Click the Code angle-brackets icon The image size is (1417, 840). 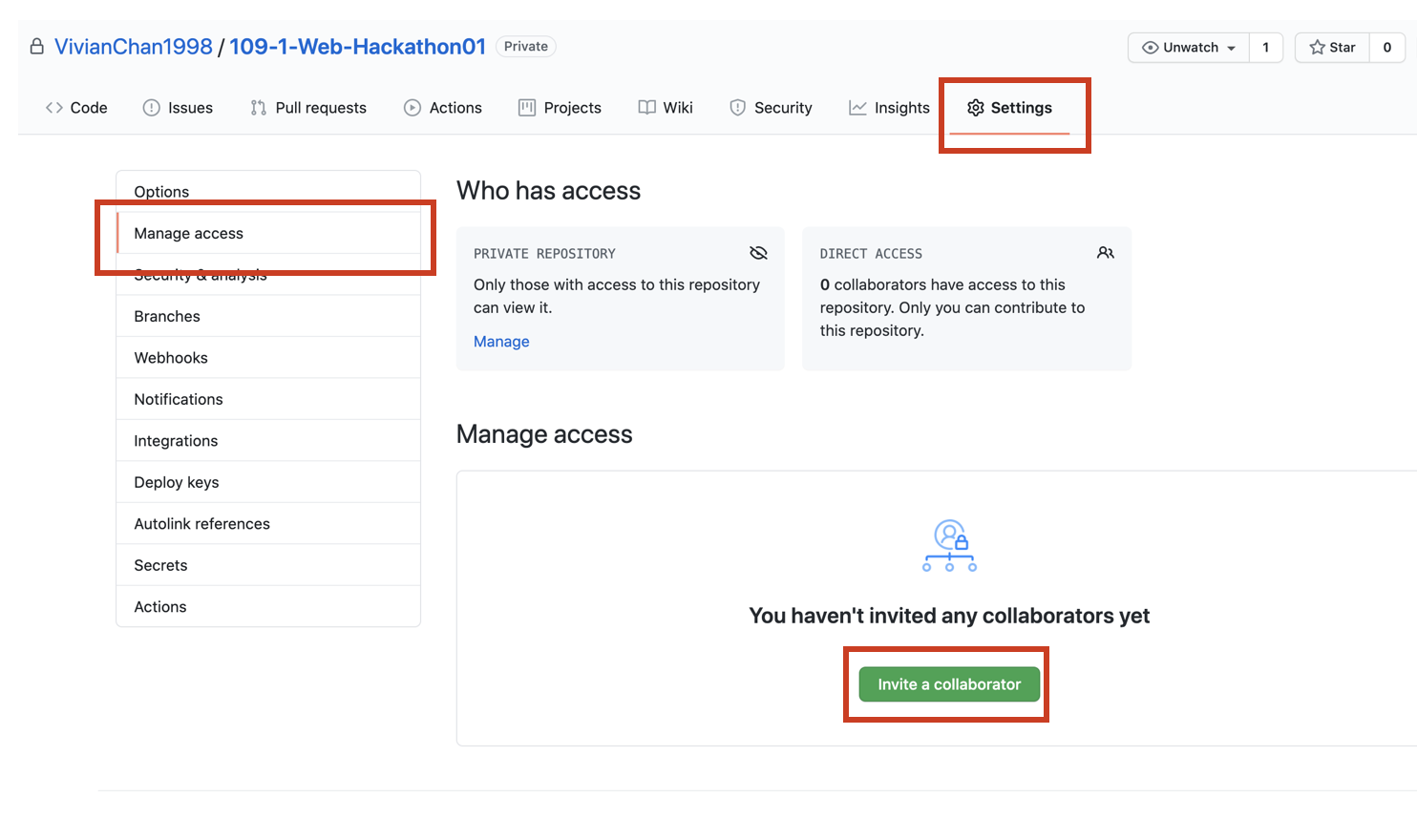pyautogui.click(x=54, y=108)
